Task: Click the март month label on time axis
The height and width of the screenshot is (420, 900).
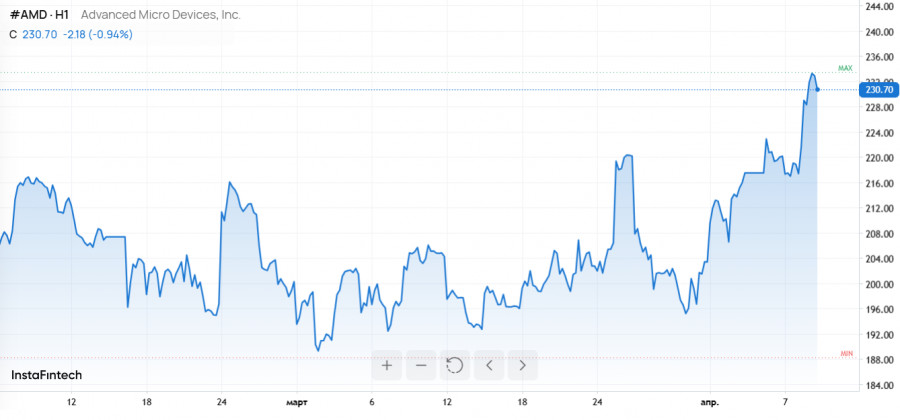Action: pyautogui.click(x=297, y=403)
